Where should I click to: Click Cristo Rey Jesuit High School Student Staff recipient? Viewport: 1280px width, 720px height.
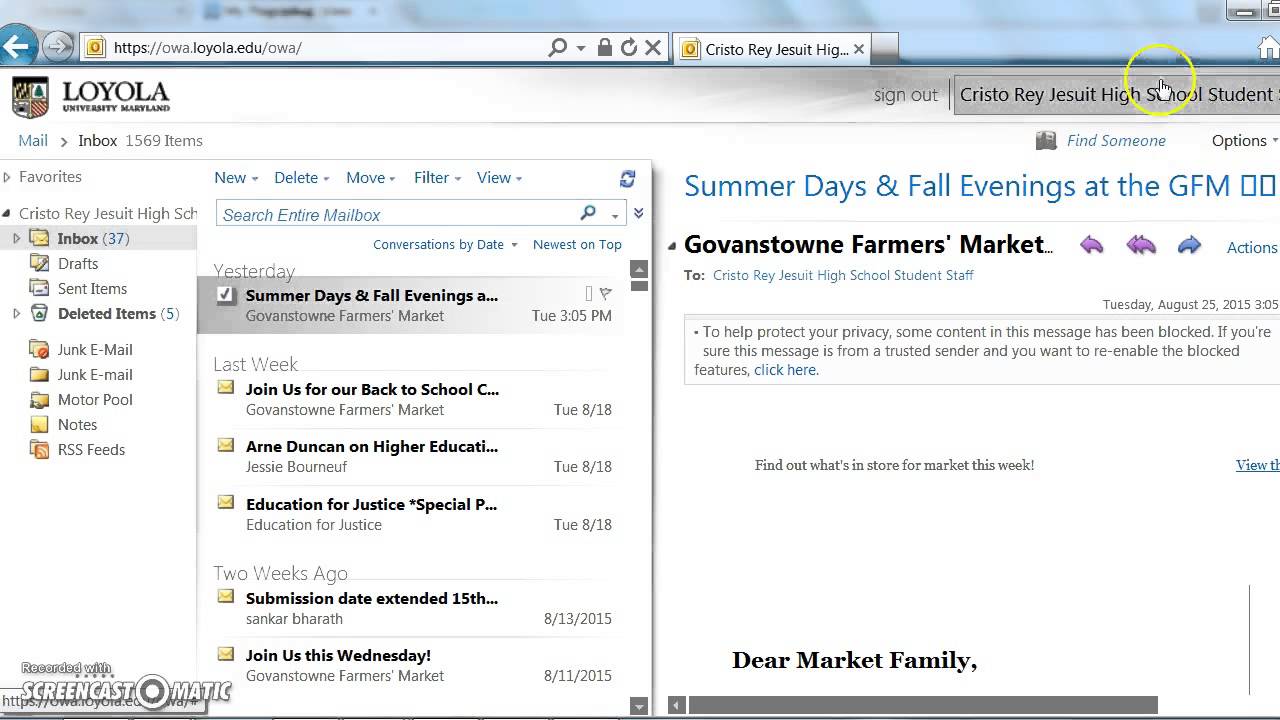coord(843,275)
